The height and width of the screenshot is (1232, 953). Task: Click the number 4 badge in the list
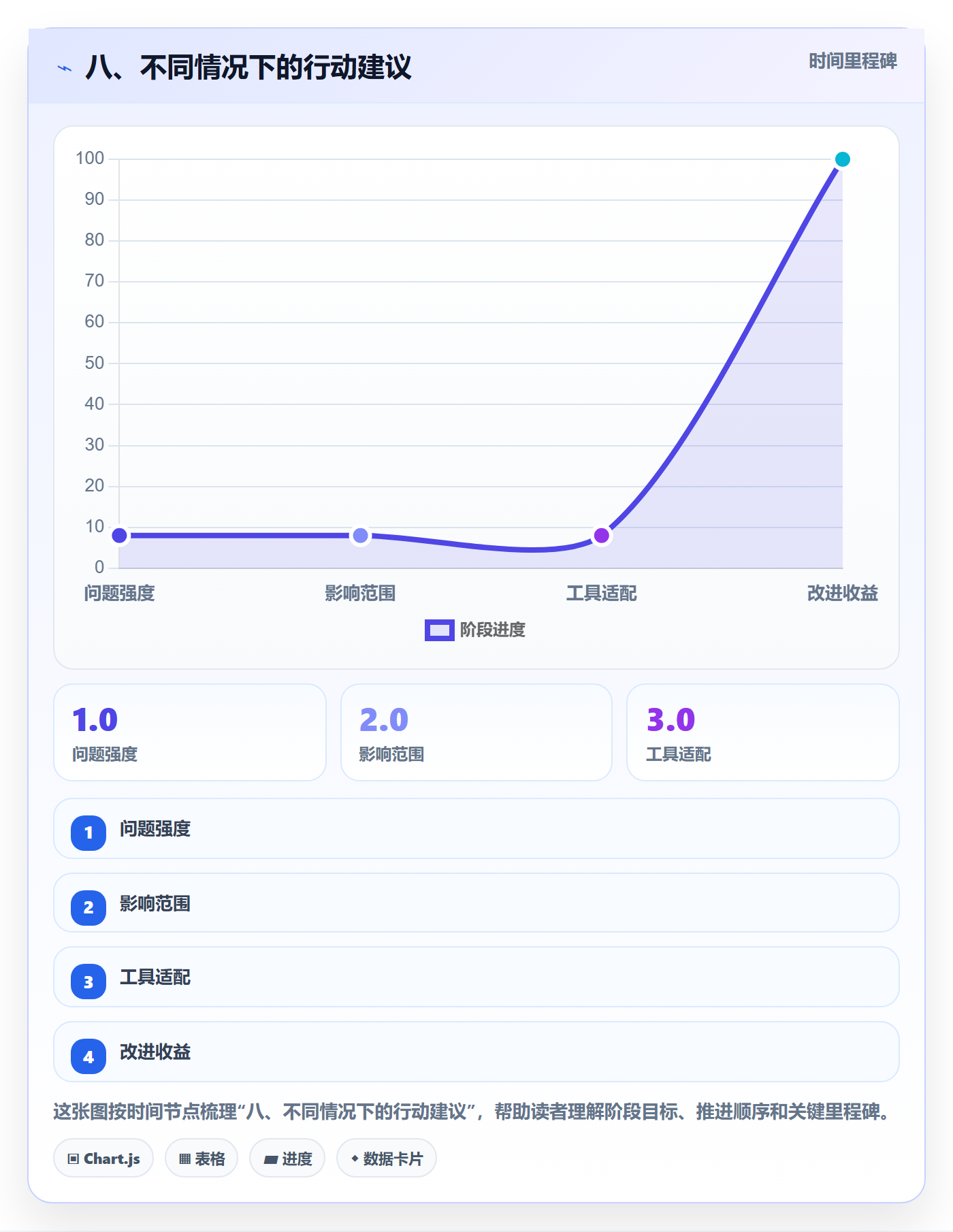tap(88, 1056)
